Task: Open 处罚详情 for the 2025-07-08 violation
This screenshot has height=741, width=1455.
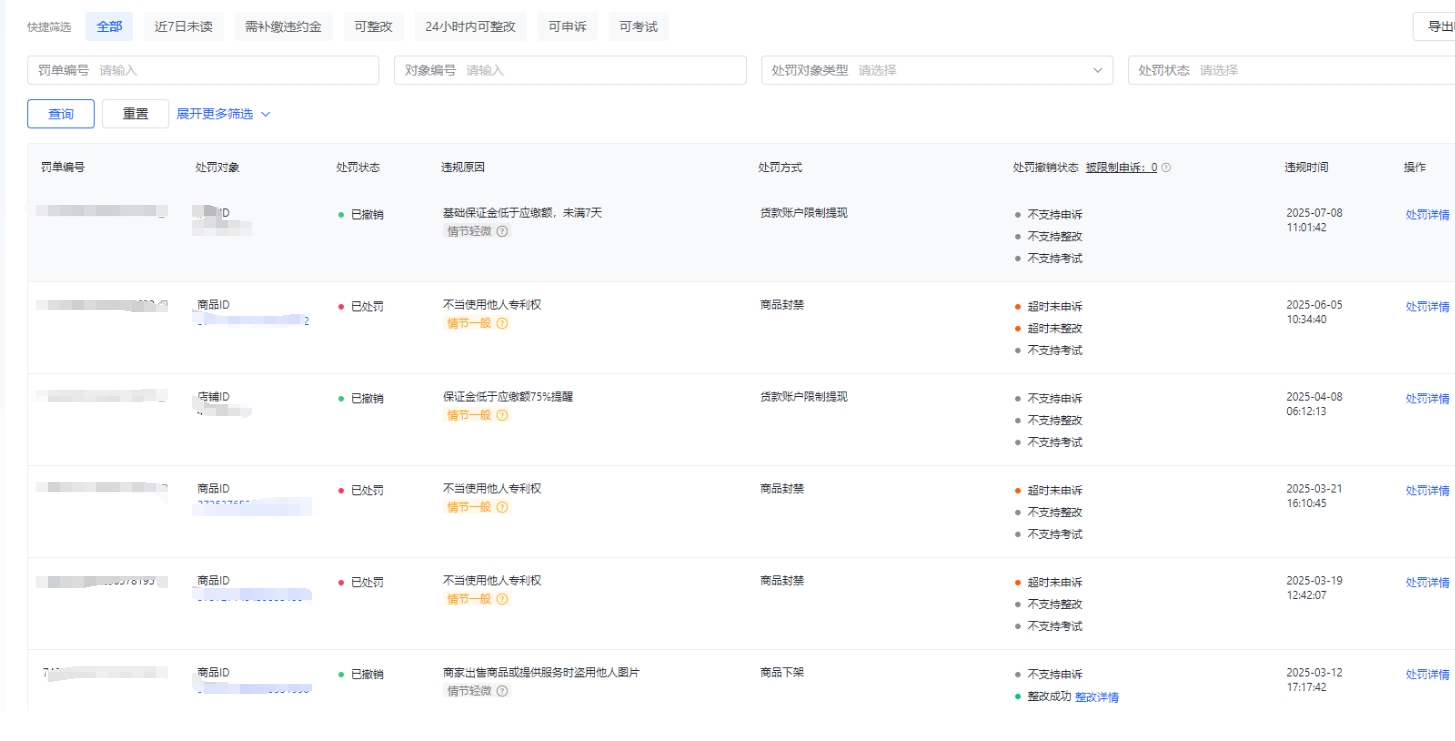Action: point(1427,214)
